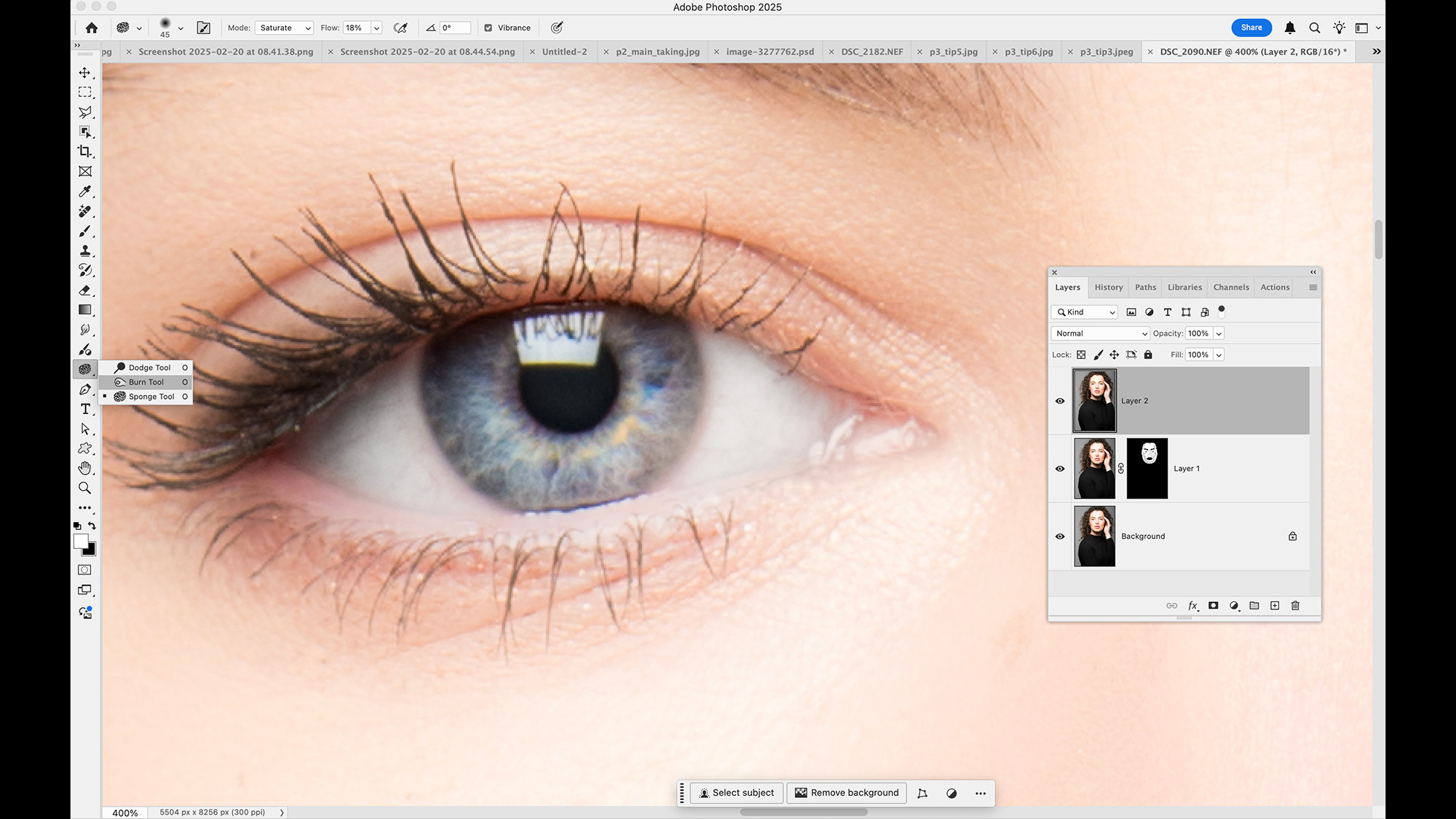Select the Eyedropper tool

pos(85,191)
